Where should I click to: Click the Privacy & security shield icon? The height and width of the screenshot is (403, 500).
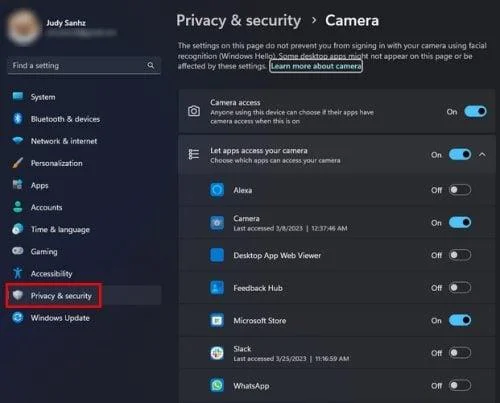[18, 295]
